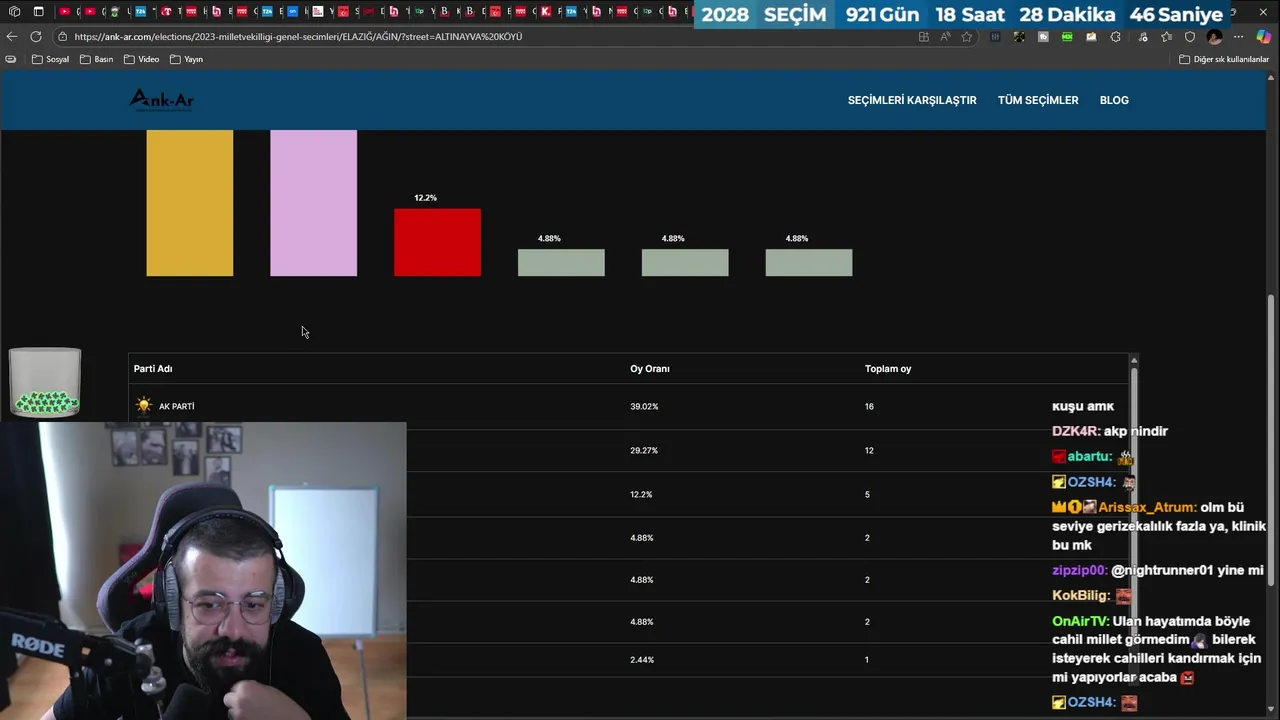The image size is (1280, 720).
Task: Select the 39.02% vote share cell
Action: click(x=644, y=407)
